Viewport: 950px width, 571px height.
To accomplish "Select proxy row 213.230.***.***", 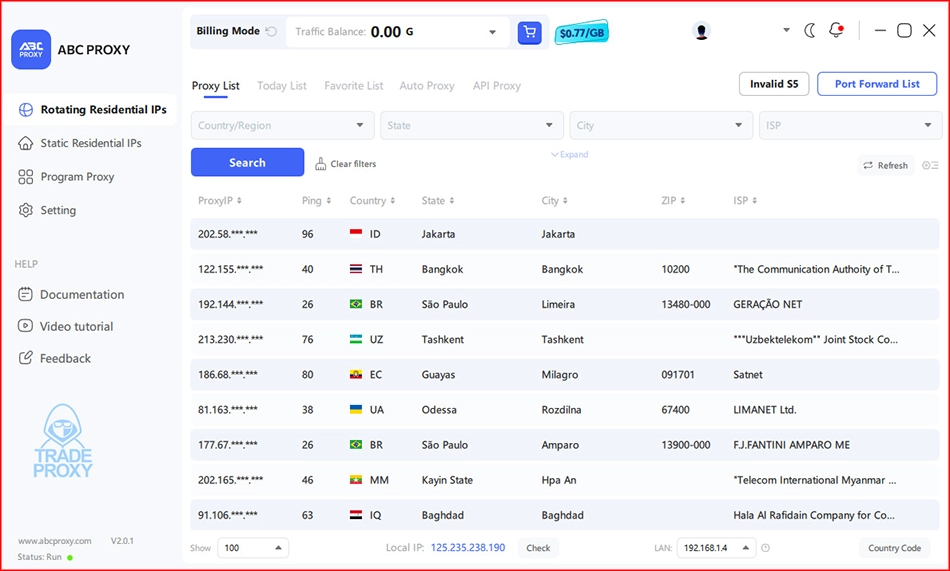I will 565,339.
